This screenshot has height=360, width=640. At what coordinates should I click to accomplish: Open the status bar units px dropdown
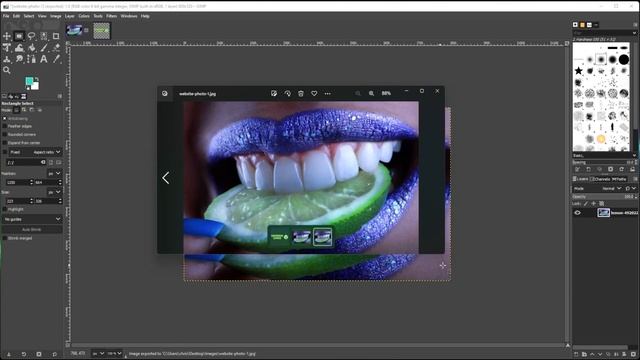[98, 353]
